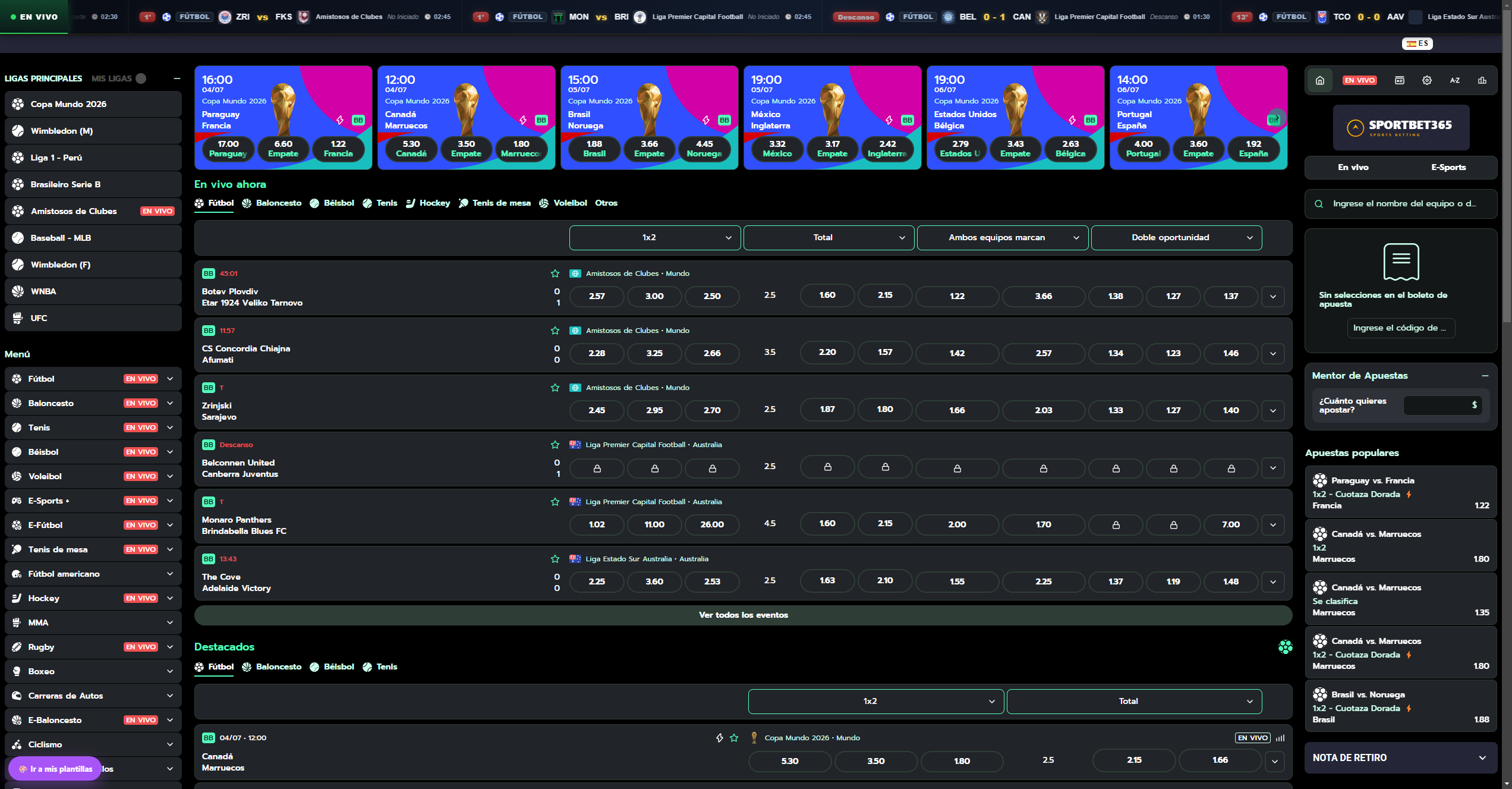Expand more markets for Botev Plovdiv row
The height and width of the screenshot is (789, 1512).
(x=1273, y=296)
